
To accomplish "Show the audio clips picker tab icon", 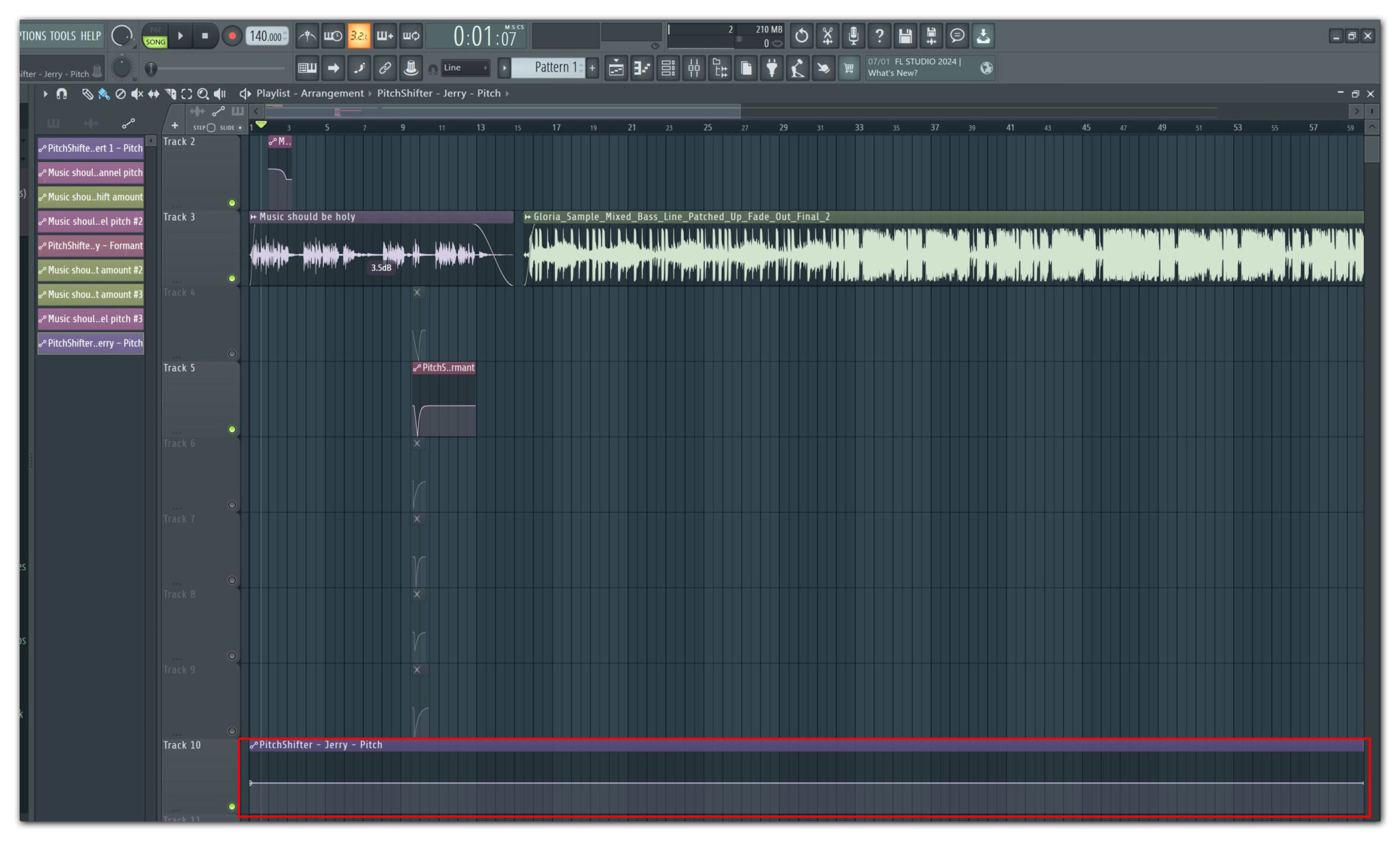I will [90, 124].
